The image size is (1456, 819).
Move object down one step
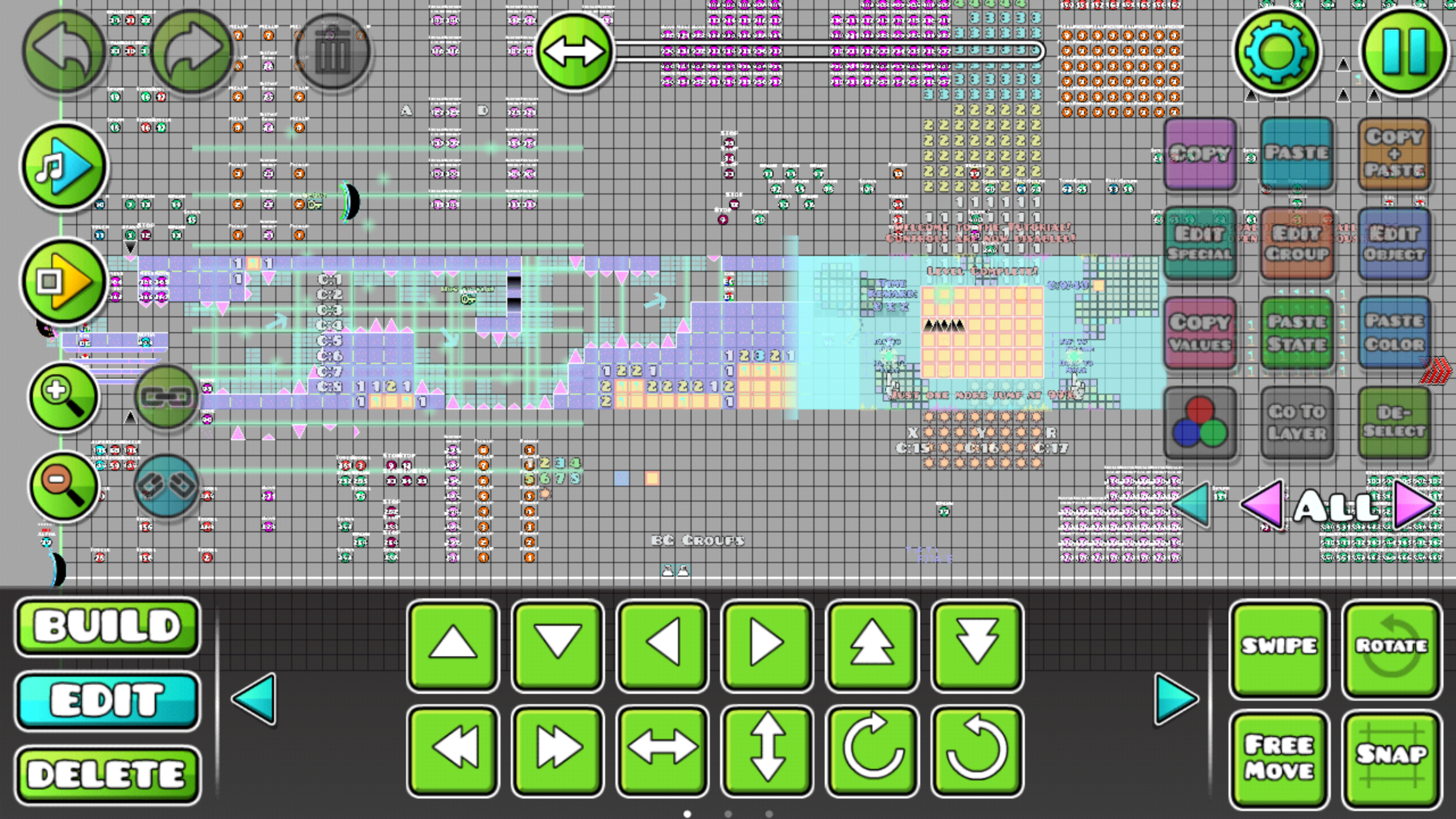(558, 645)
